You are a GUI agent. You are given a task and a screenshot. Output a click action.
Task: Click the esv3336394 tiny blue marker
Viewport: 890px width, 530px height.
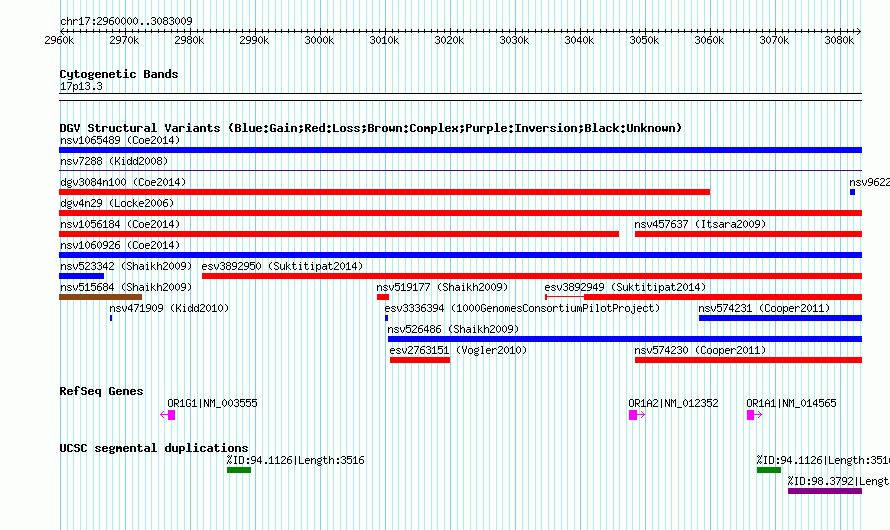[x=387, y=318]
